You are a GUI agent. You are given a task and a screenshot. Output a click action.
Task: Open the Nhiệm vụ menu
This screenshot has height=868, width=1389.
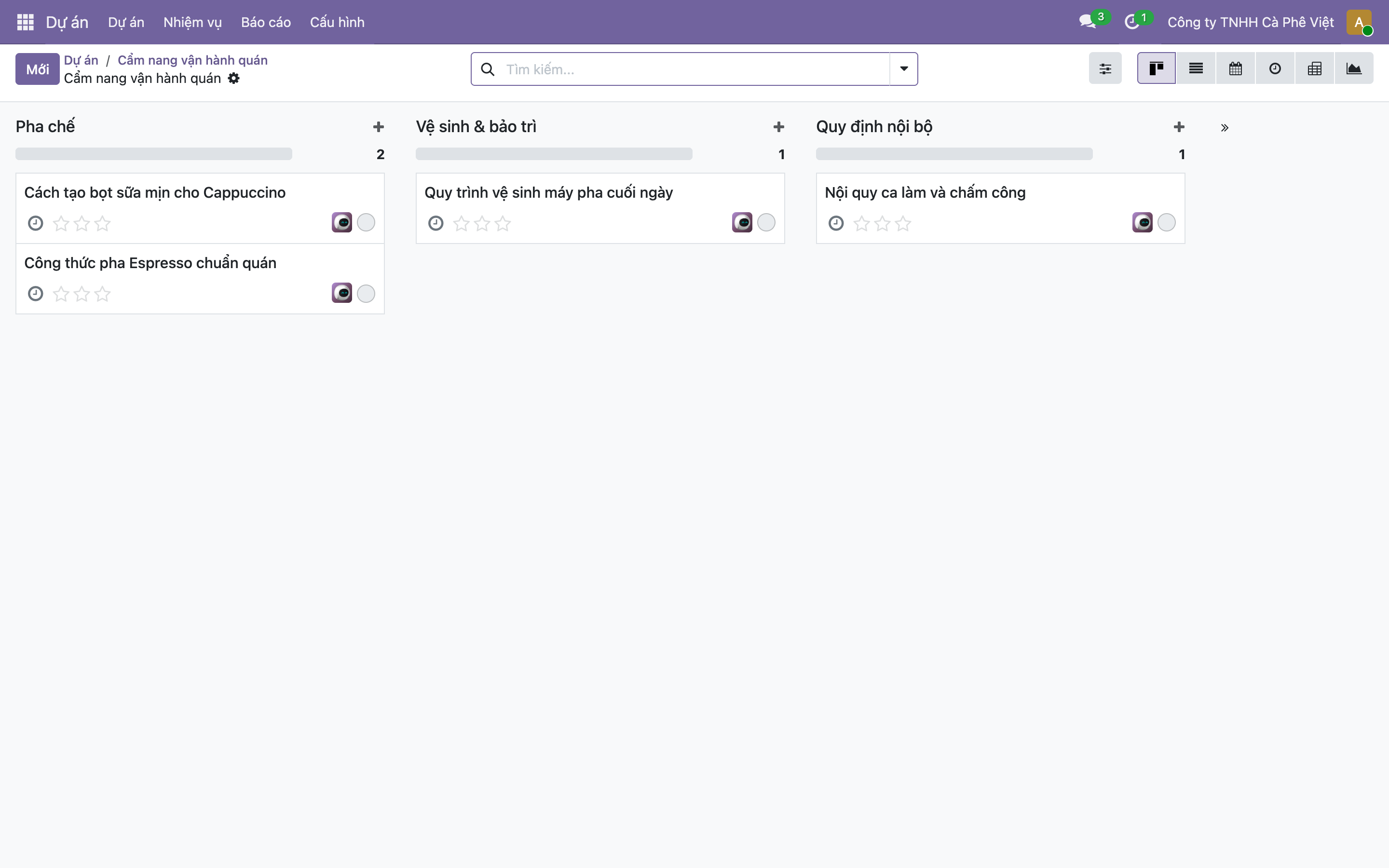192,22
